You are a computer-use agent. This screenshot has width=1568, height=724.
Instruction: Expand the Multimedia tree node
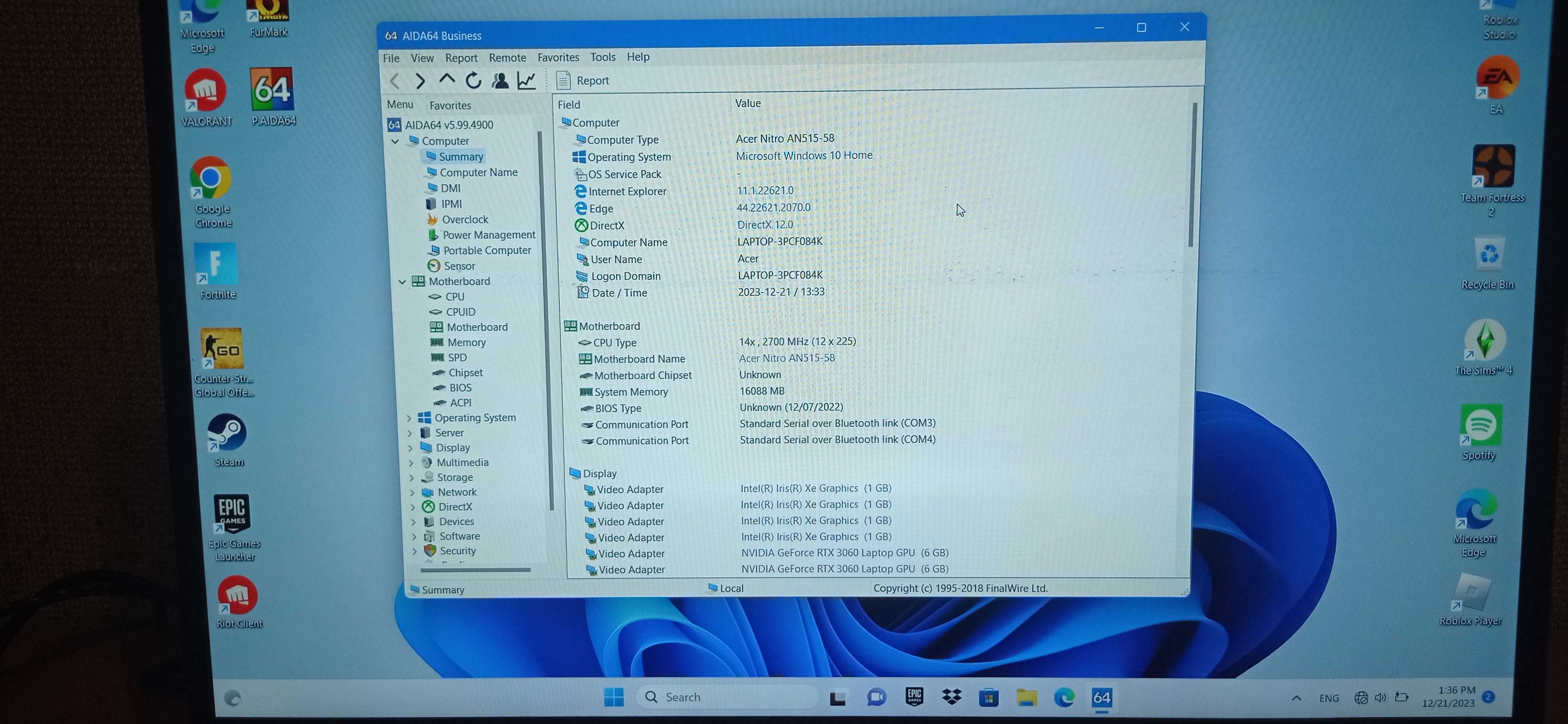(x=411, y=463)
